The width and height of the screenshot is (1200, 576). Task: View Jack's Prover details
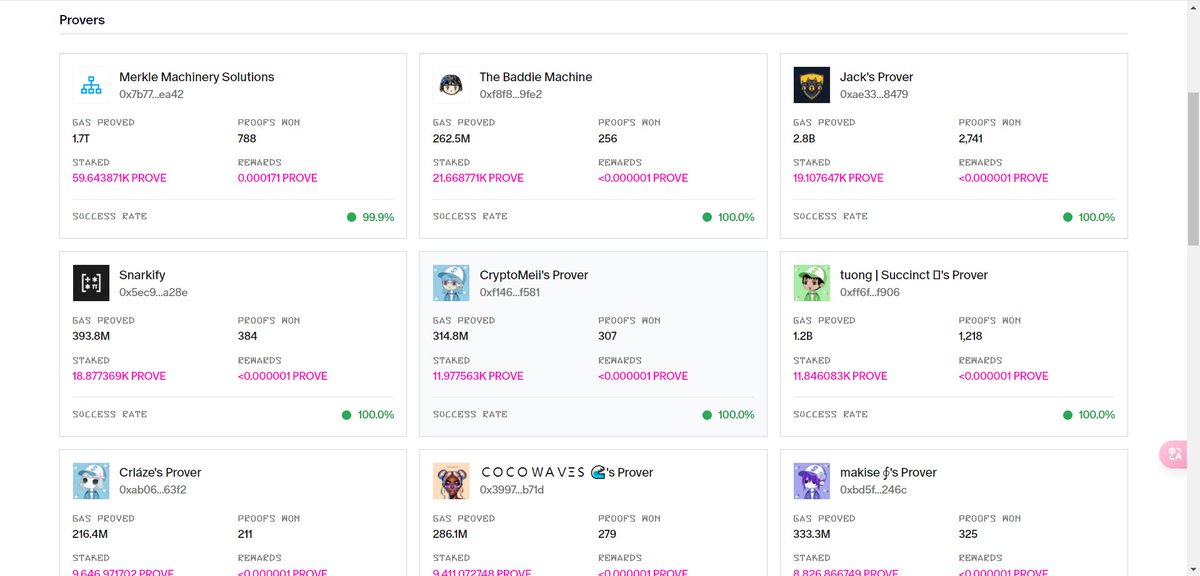click(x=877, y=77)
